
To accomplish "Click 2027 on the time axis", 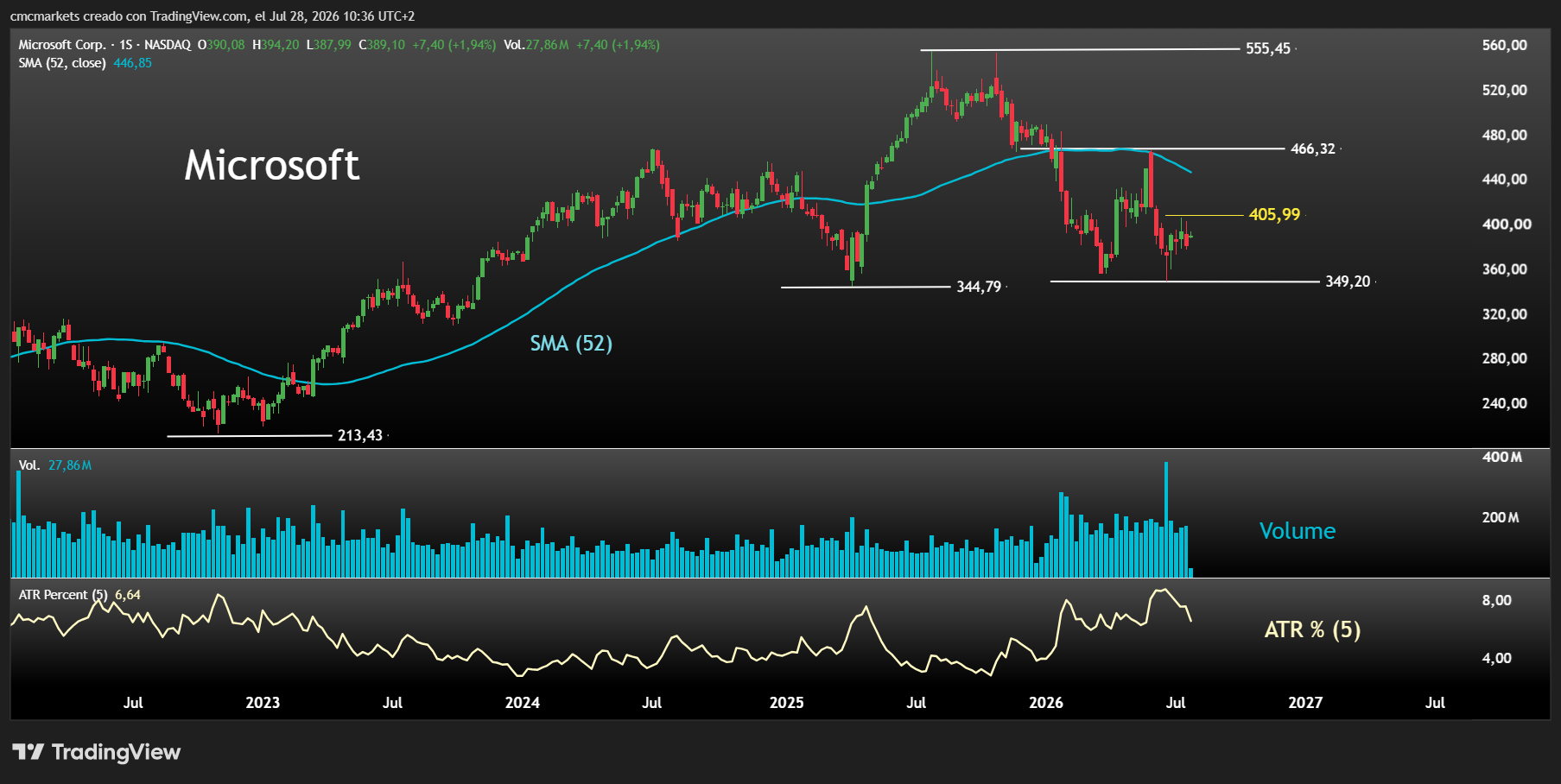I will tap(1305, 703).
